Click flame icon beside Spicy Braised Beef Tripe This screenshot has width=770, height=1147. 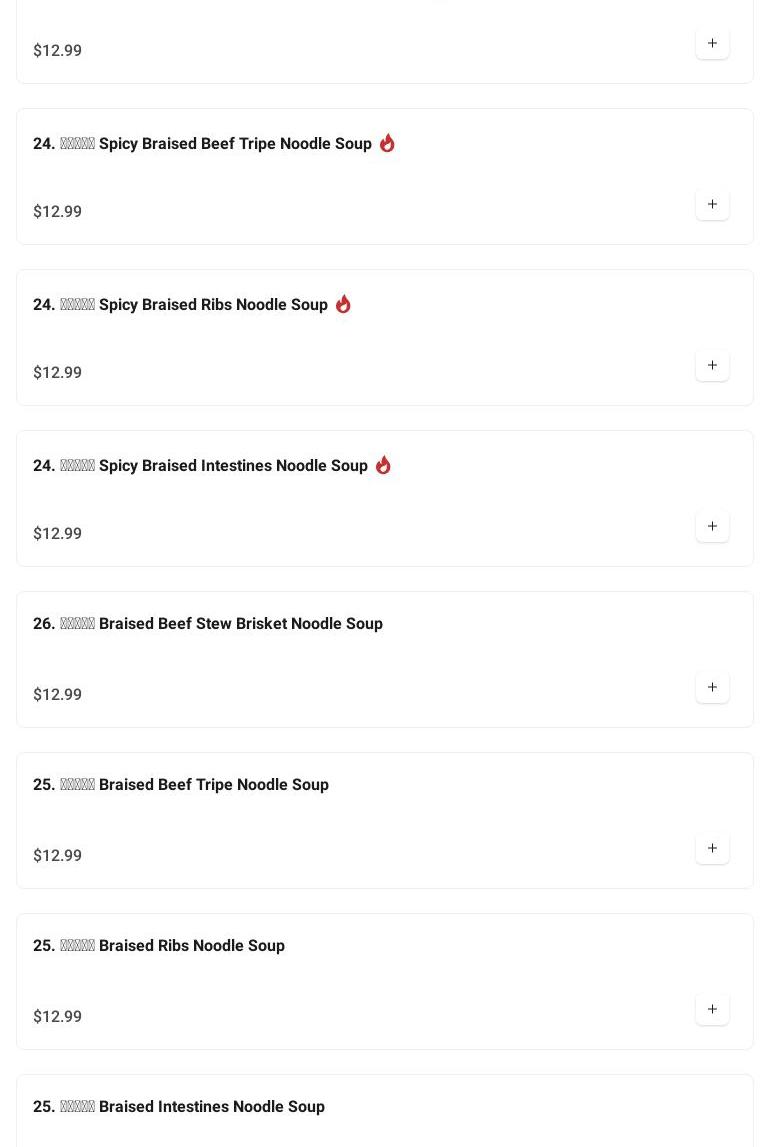(387, 143)
